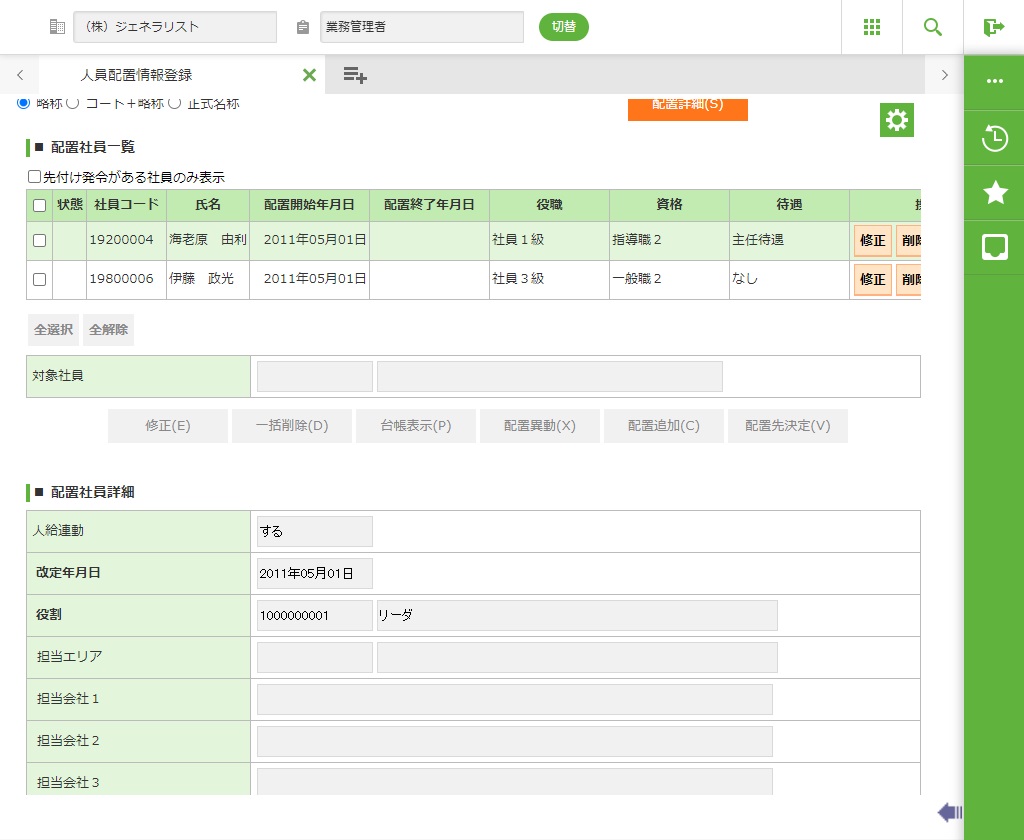Close the 人員配置情報登録 tab
1024x840 pixels.
[x=309, y=75]
